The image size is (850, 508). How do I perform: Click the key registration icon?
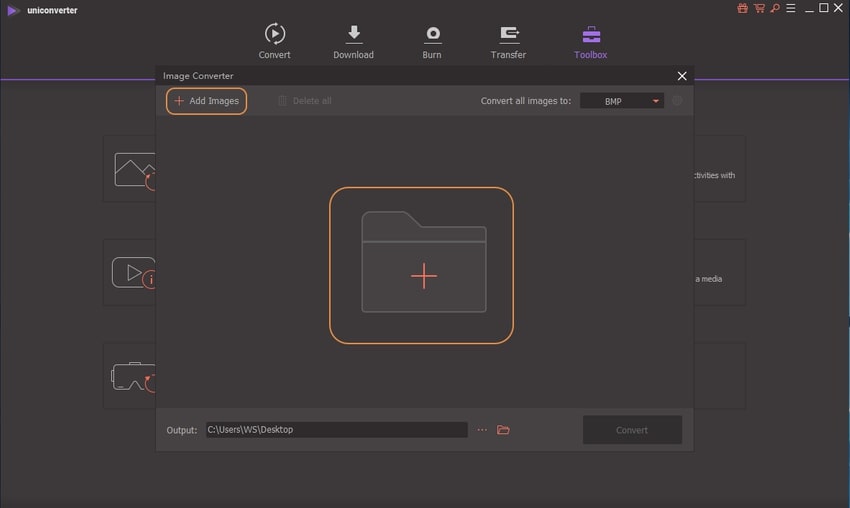pyautogui.click(x=773, y=8)
